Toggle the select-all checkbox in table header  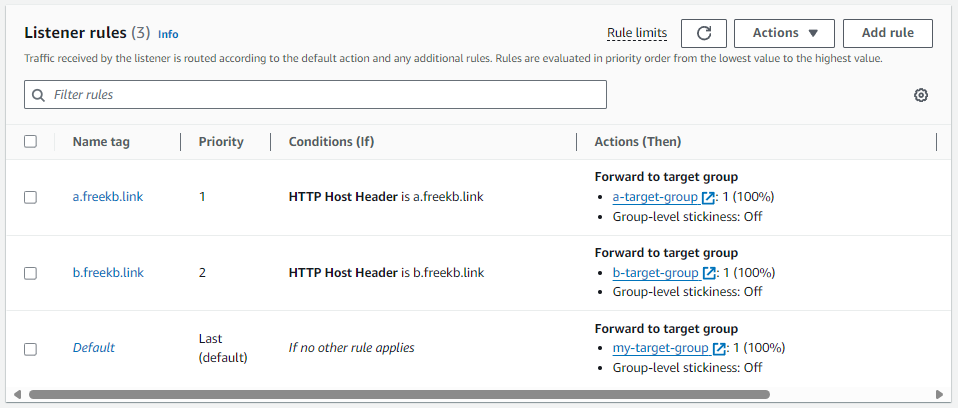(30, 142)
